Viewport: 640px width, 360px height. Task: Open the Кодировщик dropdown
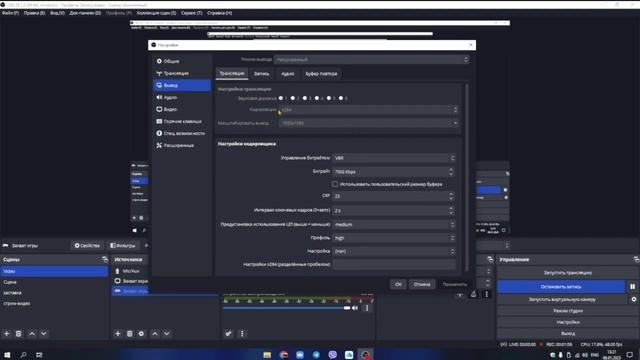click(369, 110)
